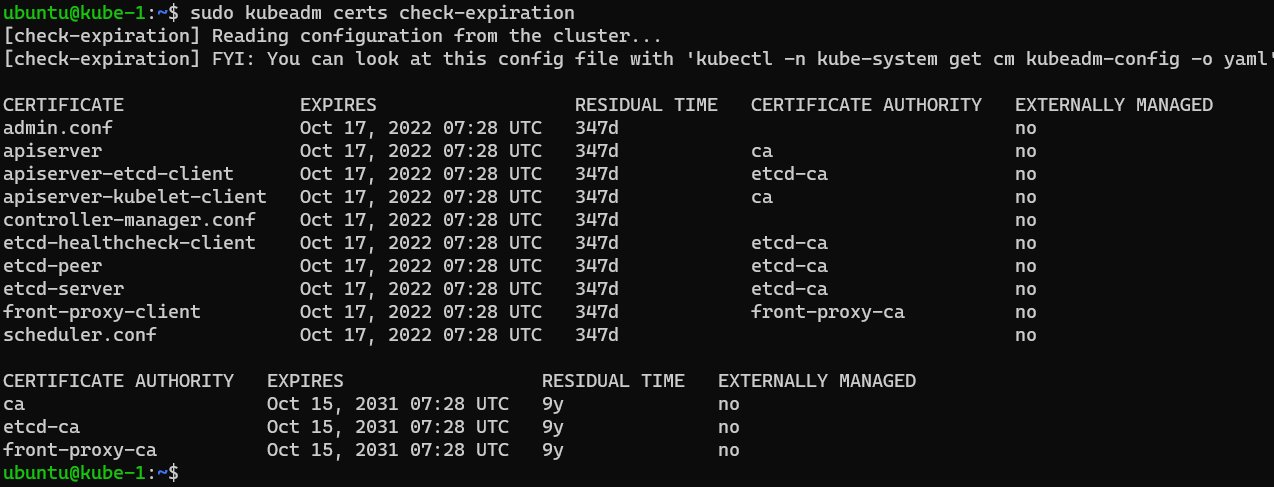Screen dimensions: 1274x487
Task: Click the first EXPIRES column header
Action: point(338,105)
